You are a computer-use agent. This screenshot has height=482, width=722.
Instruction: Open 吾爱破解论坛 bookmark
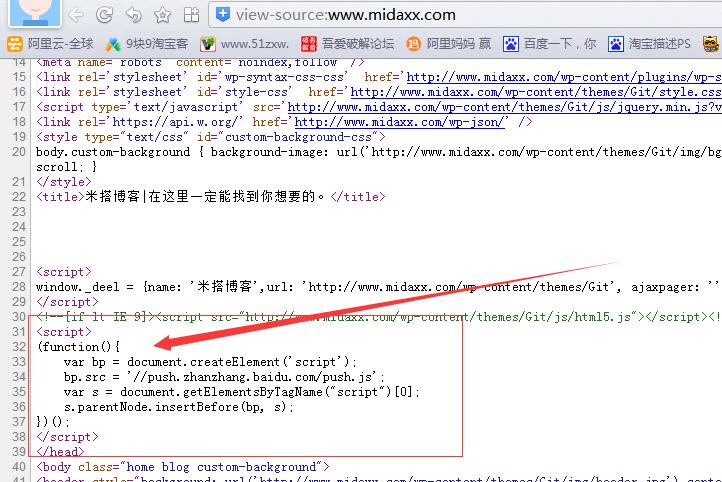tap(348, 44)
